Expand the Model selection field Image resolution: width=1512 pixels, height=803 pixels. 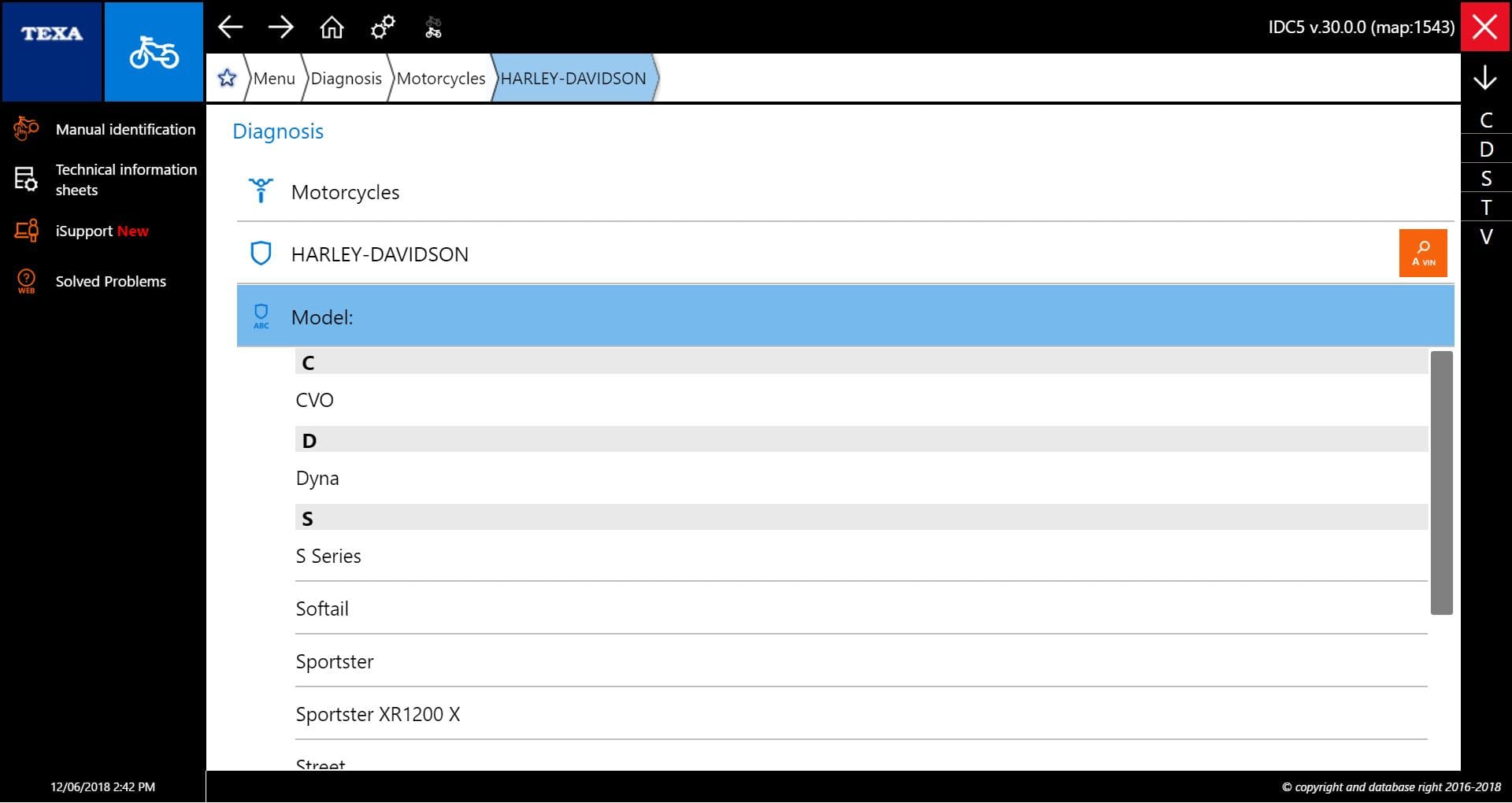(x=551, y=316)
